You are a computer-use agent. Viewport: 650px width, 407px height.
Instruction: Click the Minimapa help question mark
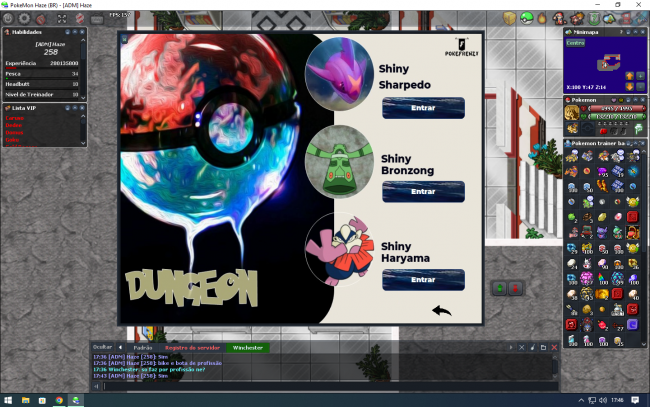[621, 32]
